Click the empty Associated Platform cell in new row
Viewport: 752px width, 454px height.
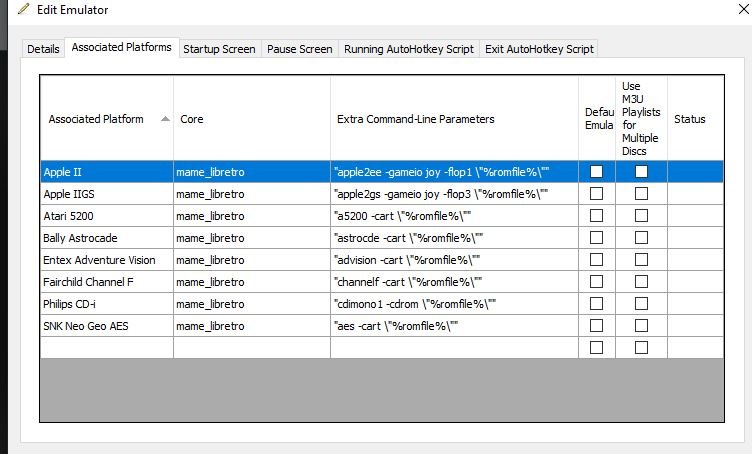(106, 348)
